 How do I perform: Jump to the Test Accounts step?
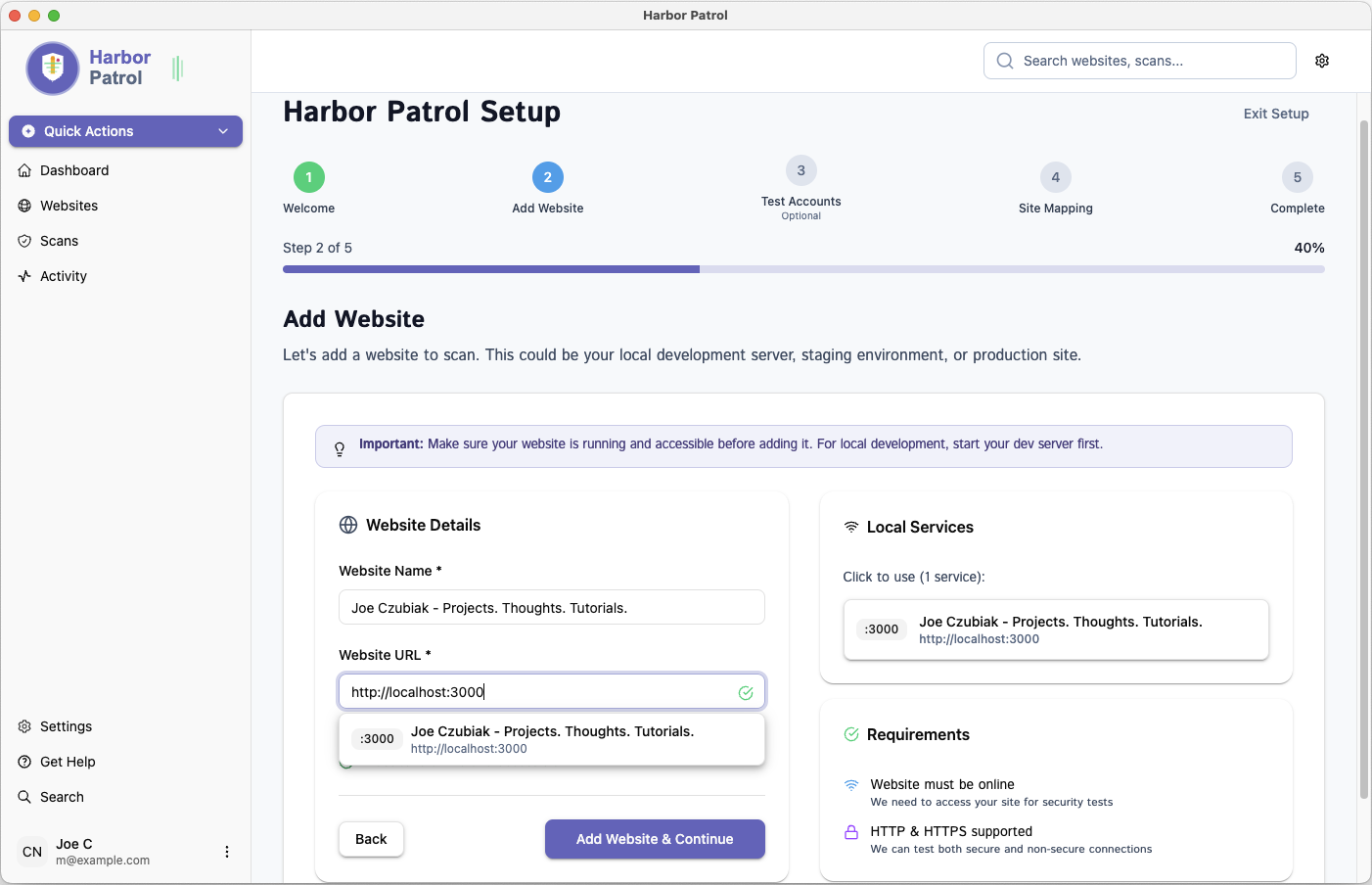pos(800,170)
